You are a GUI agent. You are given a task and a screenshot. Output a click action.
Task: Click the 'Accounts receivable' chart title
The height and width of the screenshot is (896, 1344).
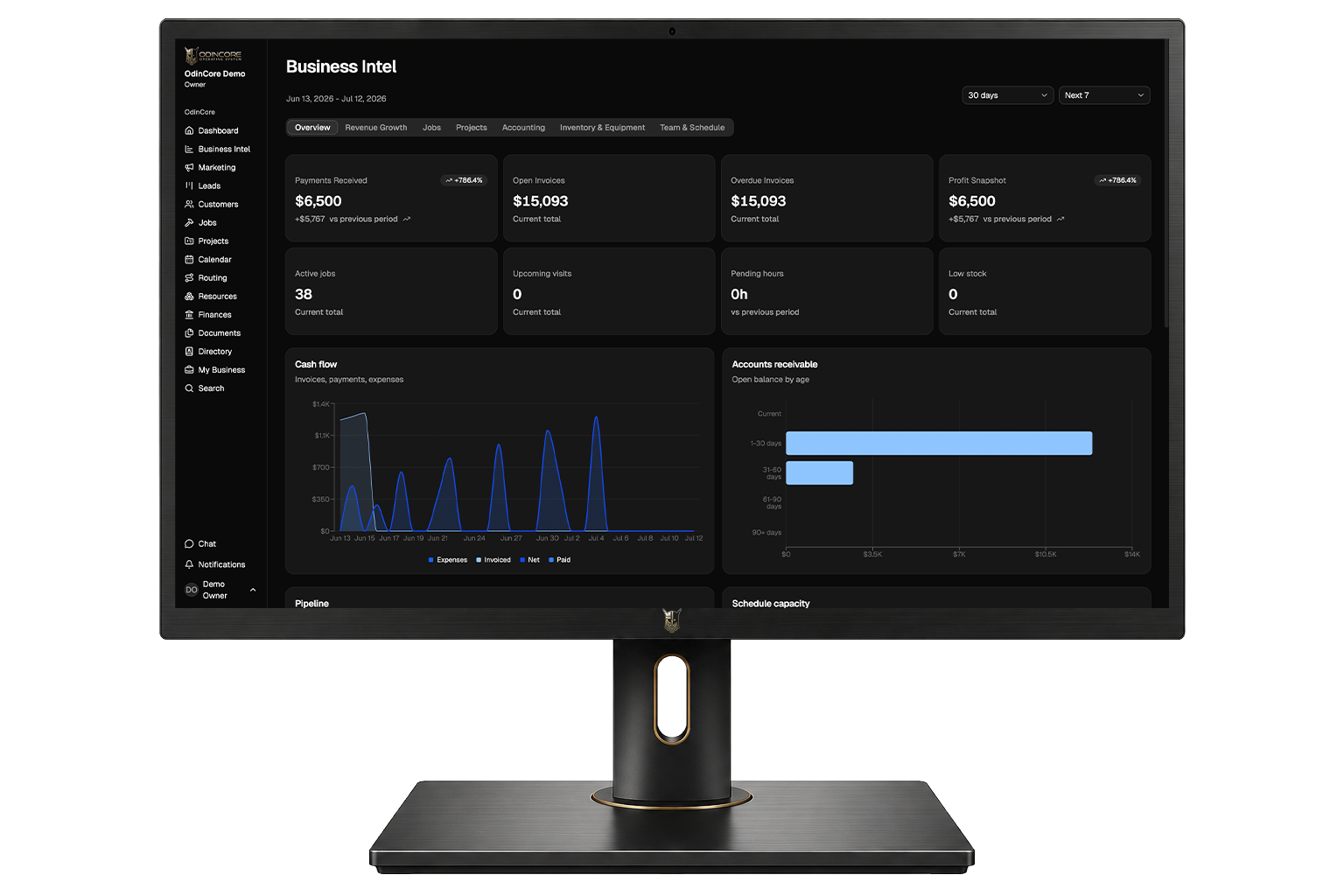[x=774, y=364]
